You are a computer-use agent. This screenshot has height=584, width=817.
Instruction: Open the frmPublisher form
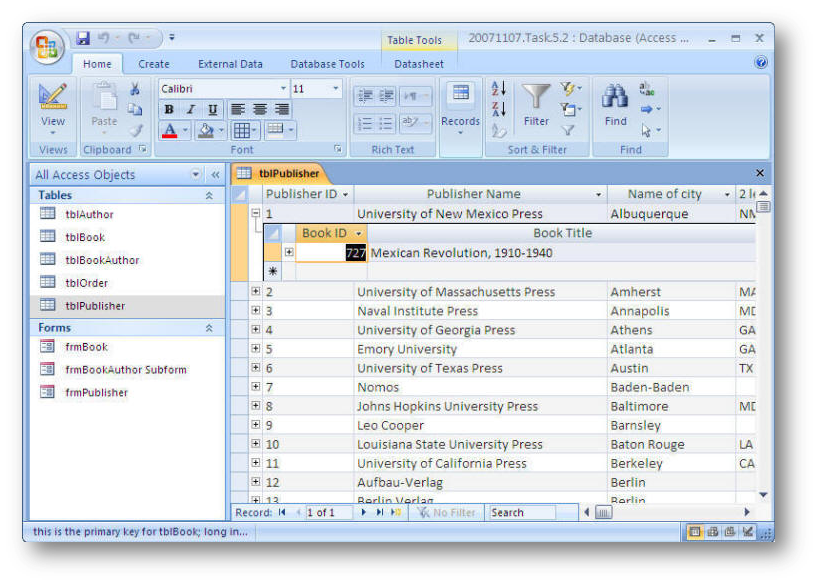point(96,392)
